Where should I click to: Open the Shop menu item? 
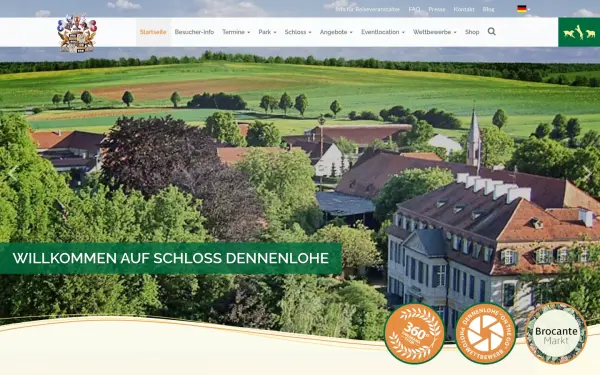(x=472, y=32)
